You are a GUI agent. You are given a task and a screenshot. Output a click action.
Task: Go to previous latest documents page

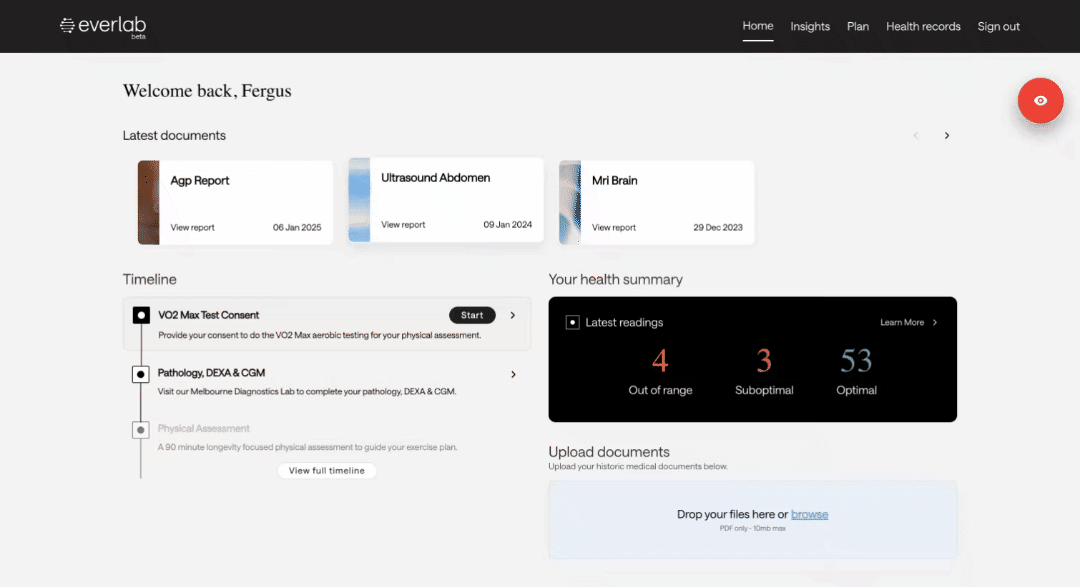click(x=915, y=136)
